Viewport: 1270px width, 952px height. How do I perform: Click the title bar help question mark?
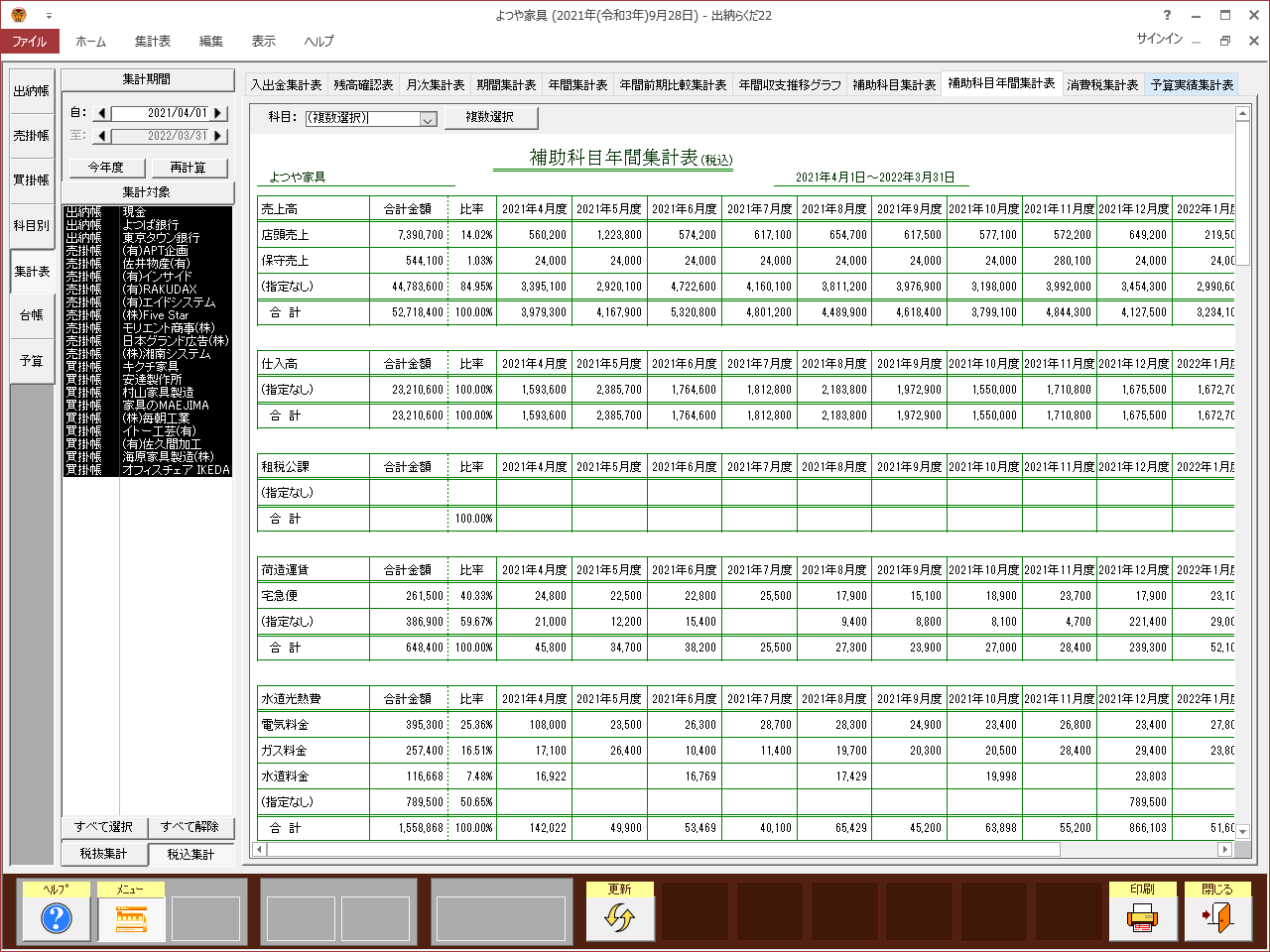(x=1167, y=15)
